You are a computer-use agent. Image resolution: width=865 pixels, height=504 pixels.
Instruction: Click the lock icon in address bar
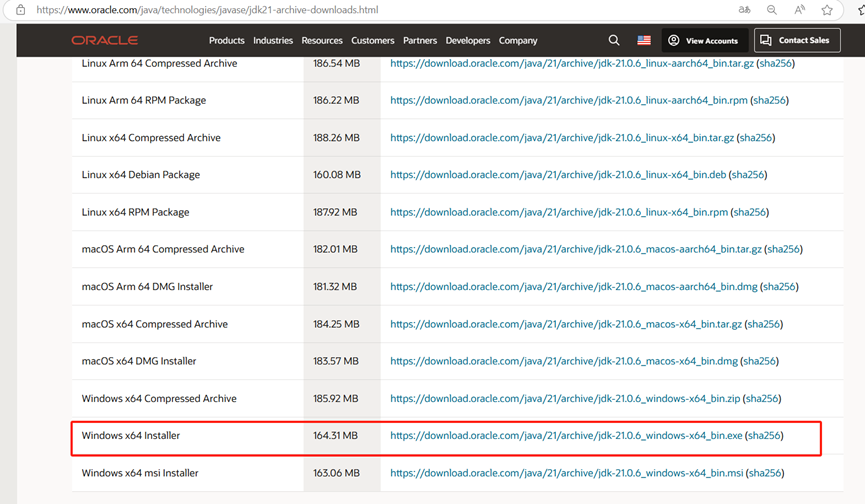coord(19,10)
